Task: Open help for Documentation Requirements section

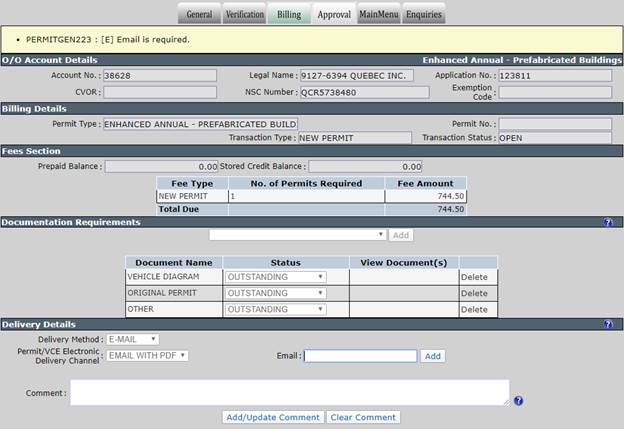Action: click(608, 222)
